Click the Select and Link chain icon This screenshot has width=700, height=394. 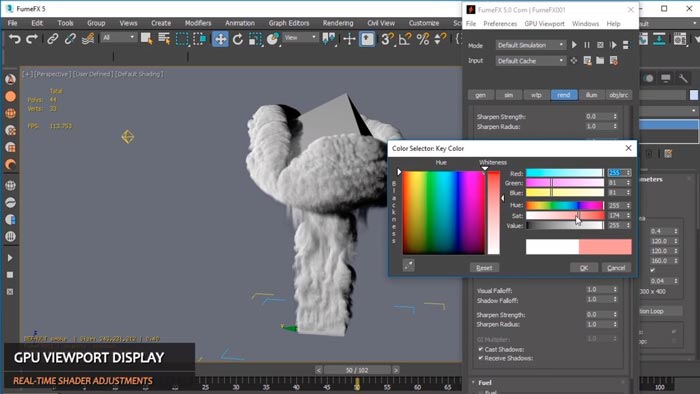coord(53,39)
